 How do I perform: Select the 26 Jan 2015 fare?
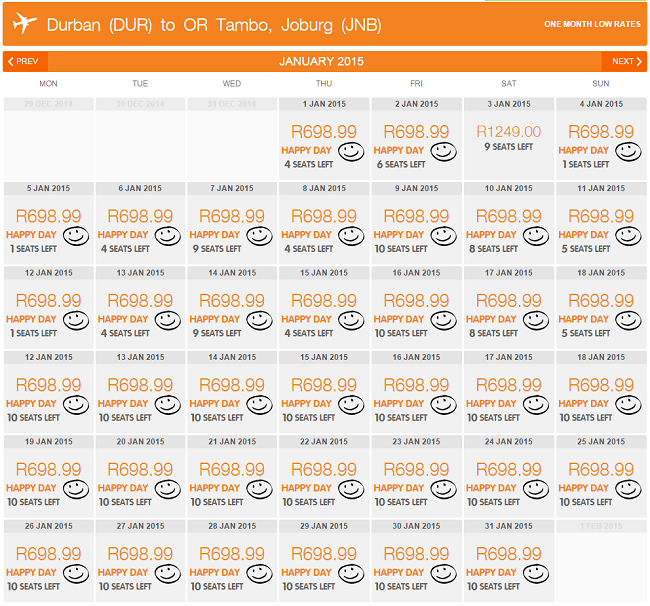click(x=49, y=560)
